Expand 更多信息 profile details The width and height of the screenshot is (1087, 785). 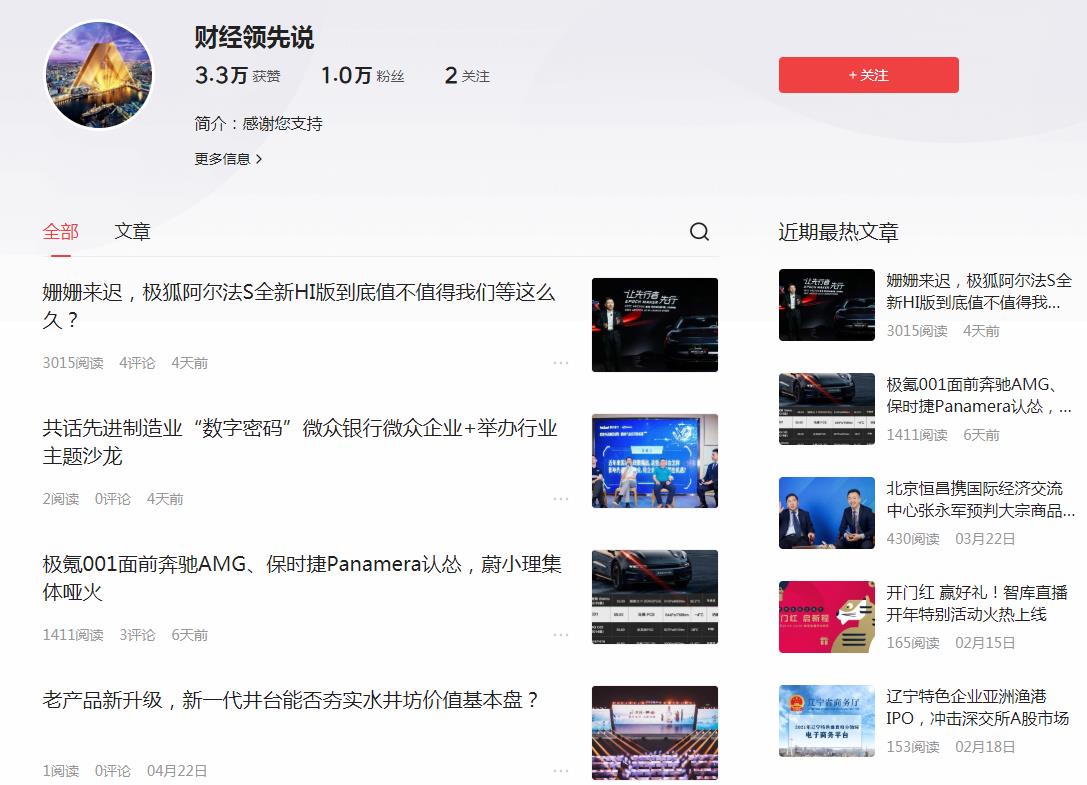(228, 159)
